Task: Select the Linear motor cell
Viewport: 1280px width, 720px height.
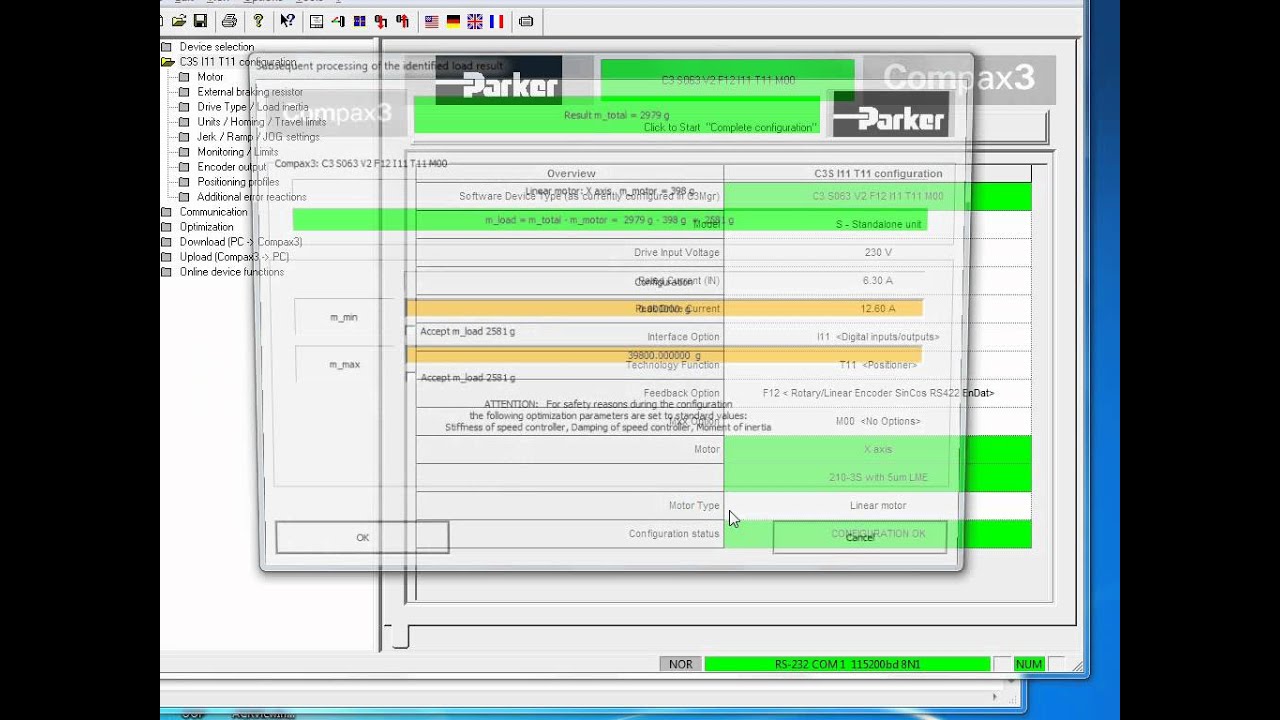Action: pyautogui.click(x=878, y=506)
